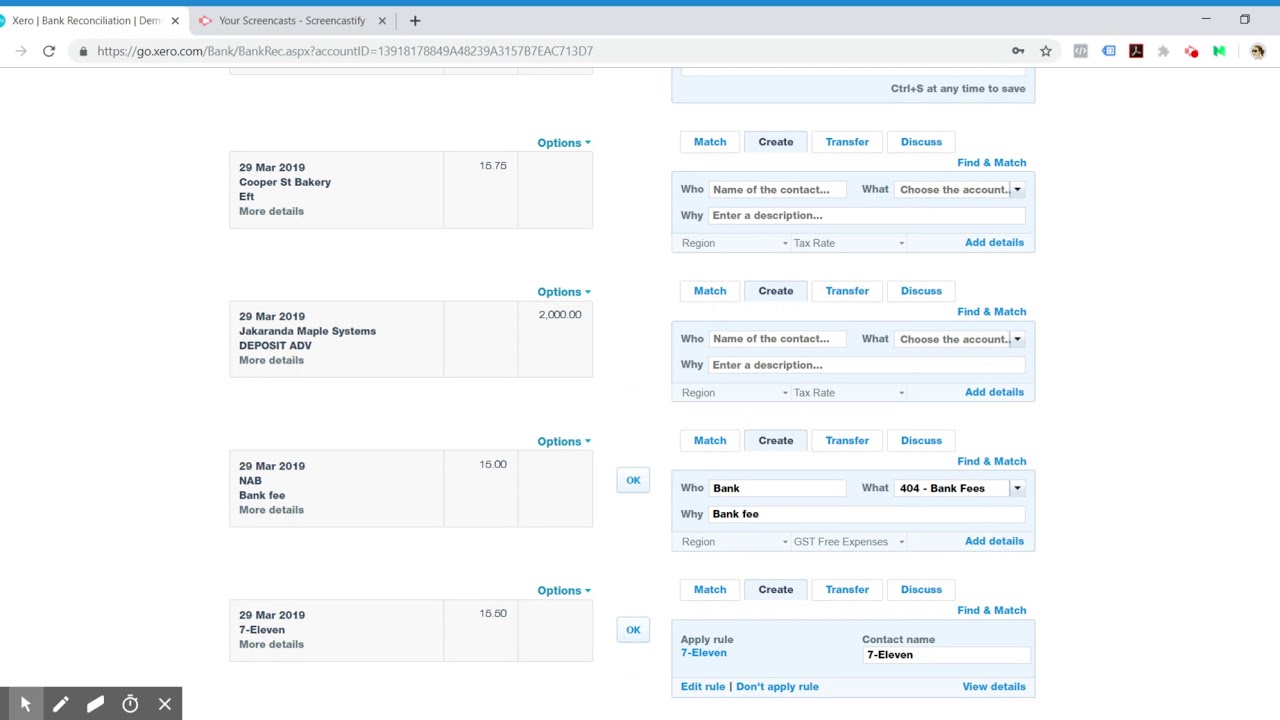Show More details for NAB transaction
The width and height of the screenshot is (1280, 720).
271,510
